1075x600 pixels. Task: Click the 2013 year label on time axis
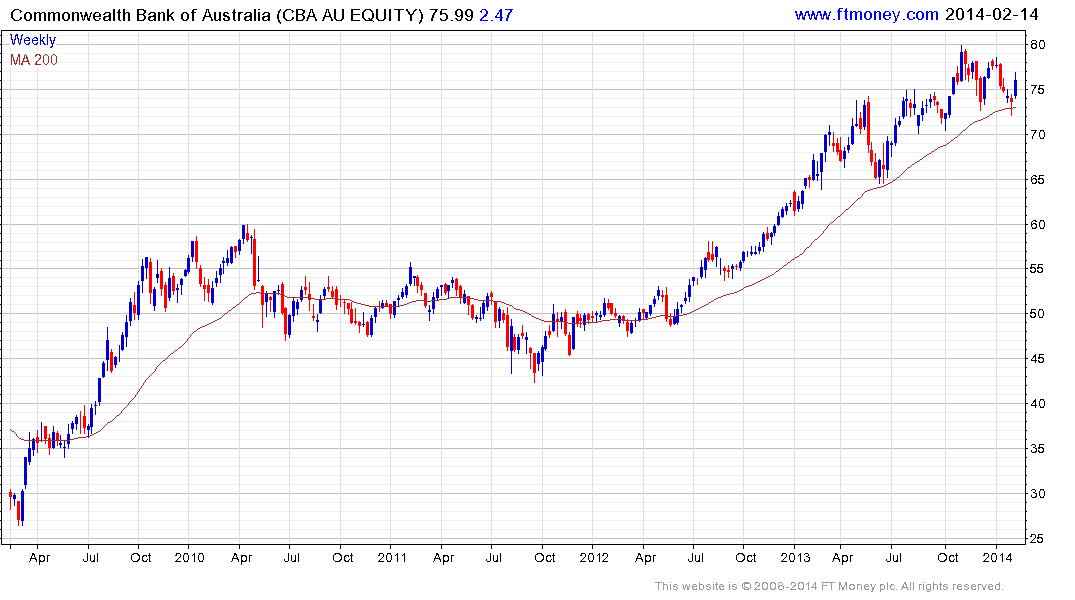tap(795, 557)
